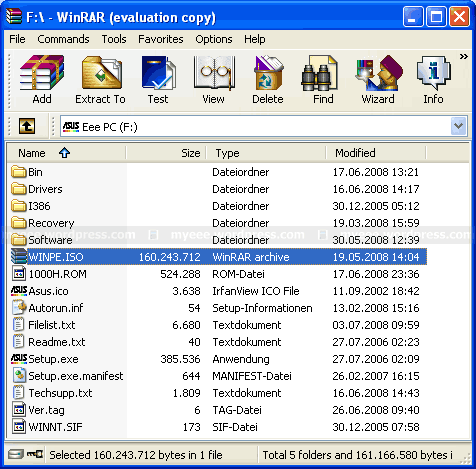The height and width of the screenshot is (469, 476).
Task: Click the date 30.12.2005 05:12
Action: (376, 206)
